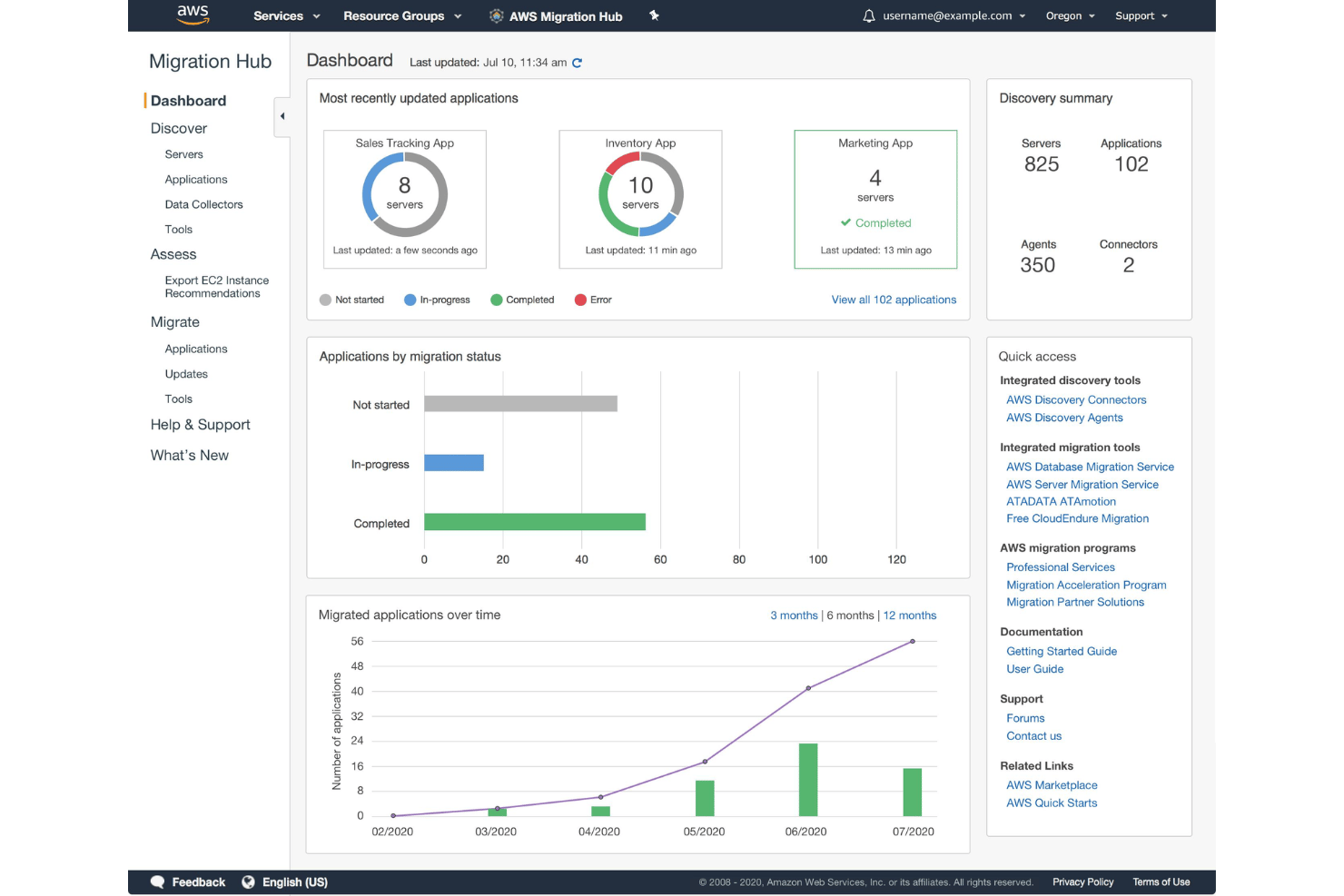Open User Guide link

click(x=1034, y=669)
